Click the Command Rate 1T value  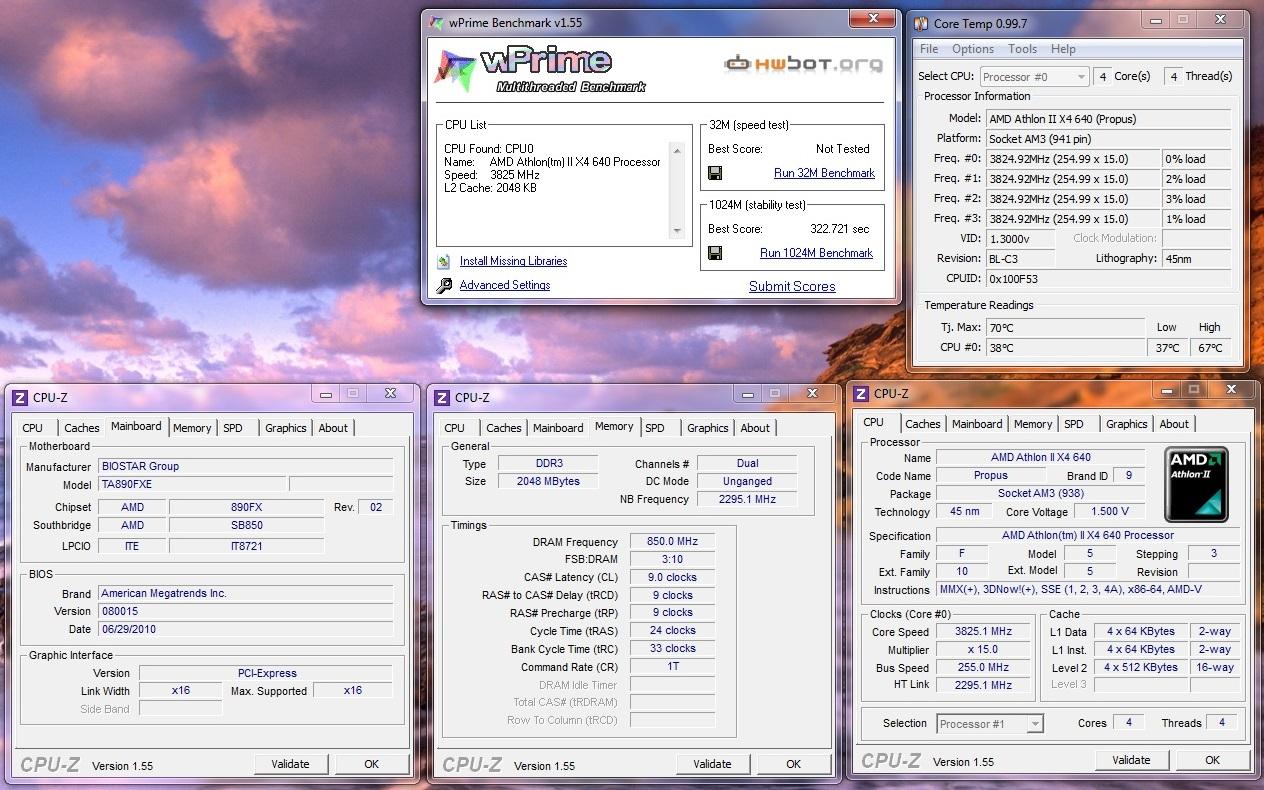672,667
